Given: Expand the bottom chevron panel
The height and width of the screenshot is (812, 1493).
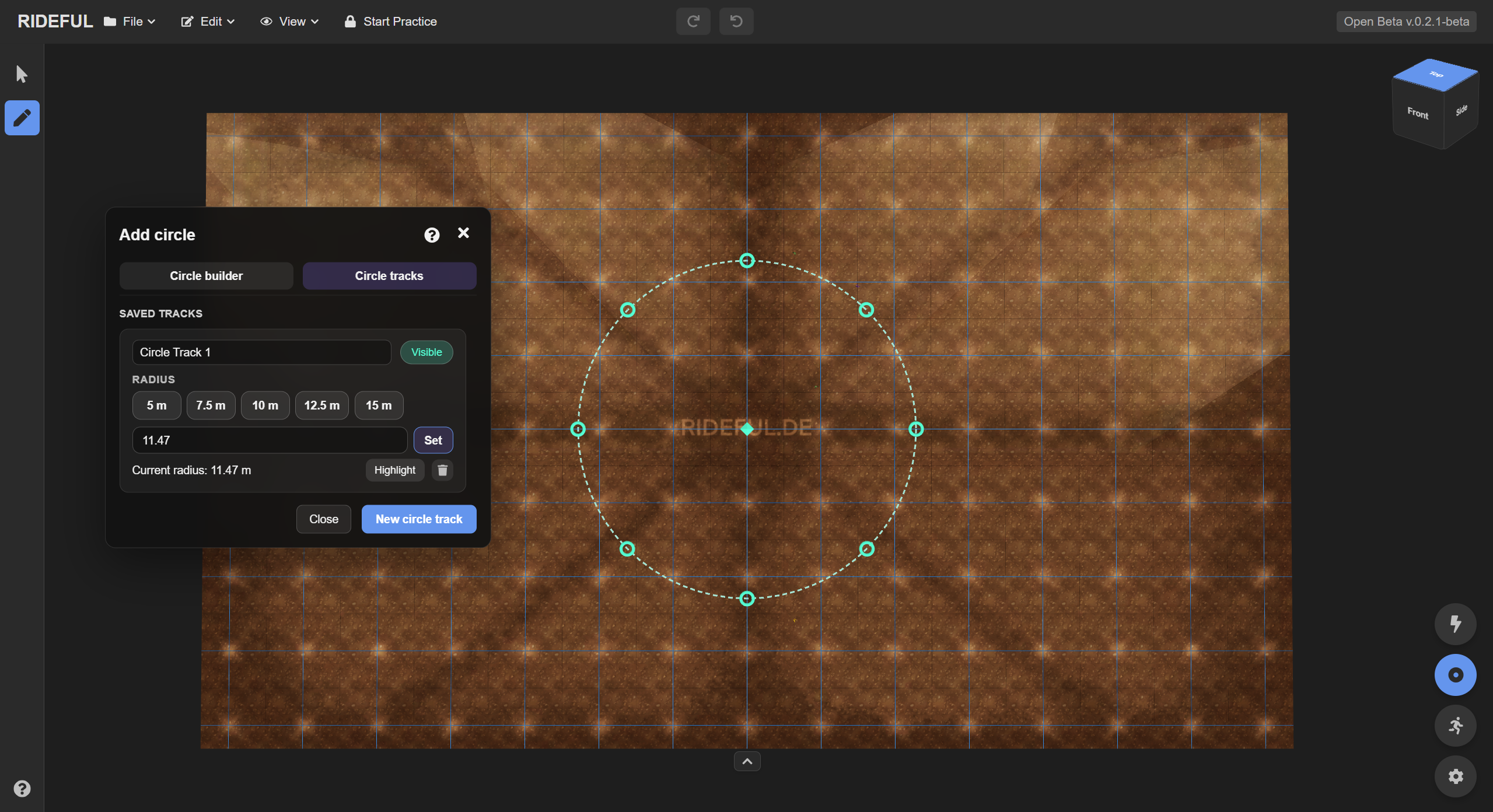Looking at the screenshot, I should pyautogui.click(x=746, y=761).
